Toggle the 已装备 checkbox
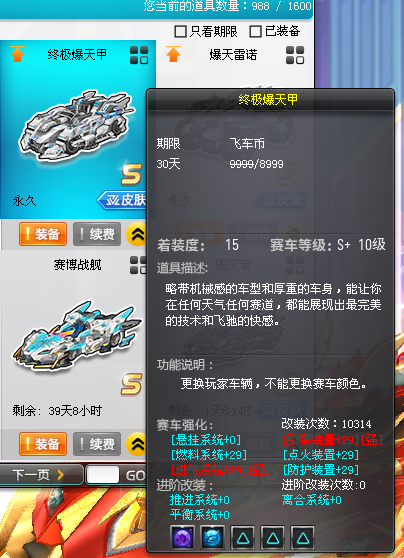404x558 pixels. [255, 32]
